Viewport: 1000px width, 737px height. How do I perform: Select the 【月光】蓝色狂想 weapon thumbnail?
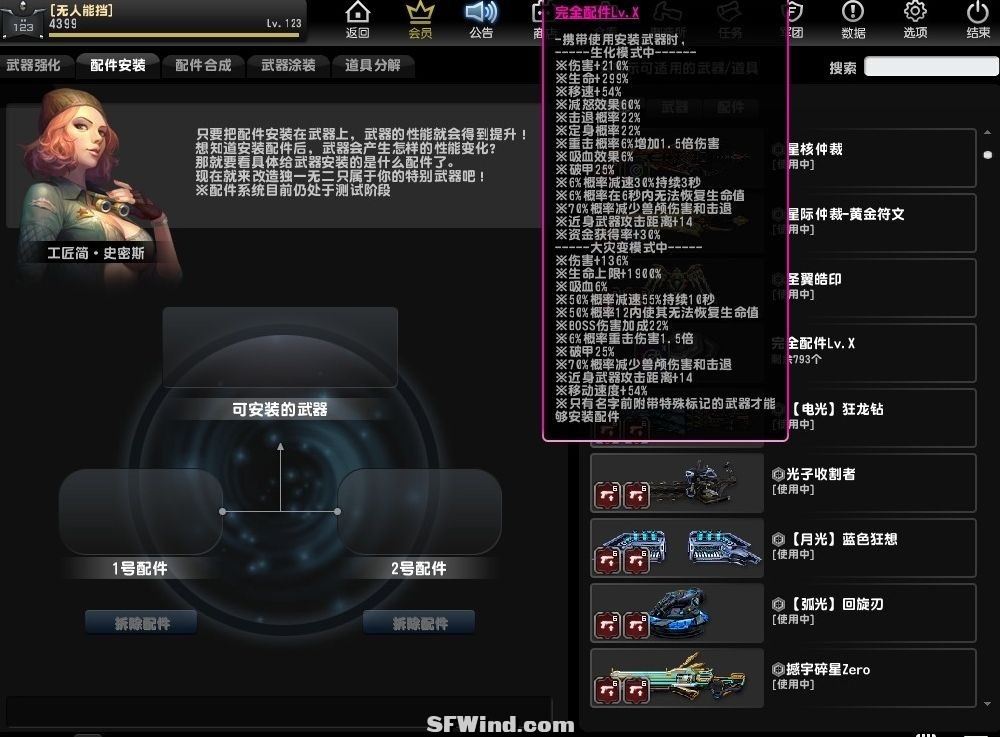pos(677,548)
